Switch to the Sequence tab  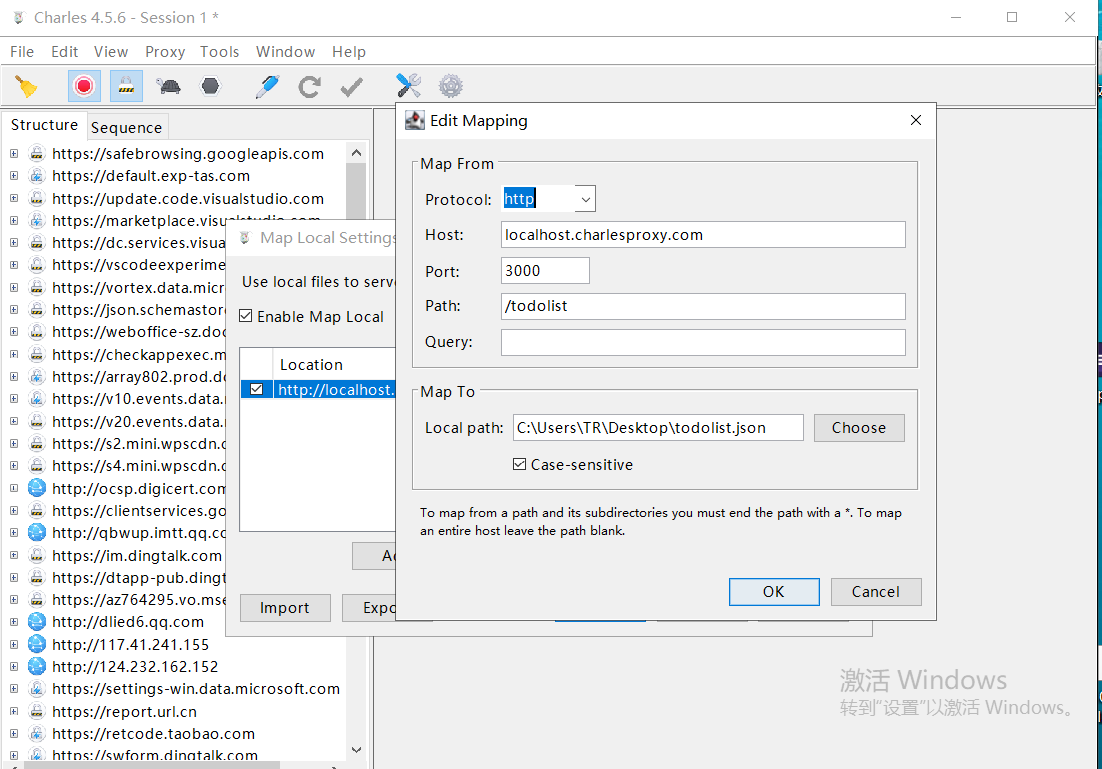coord(127,127)
